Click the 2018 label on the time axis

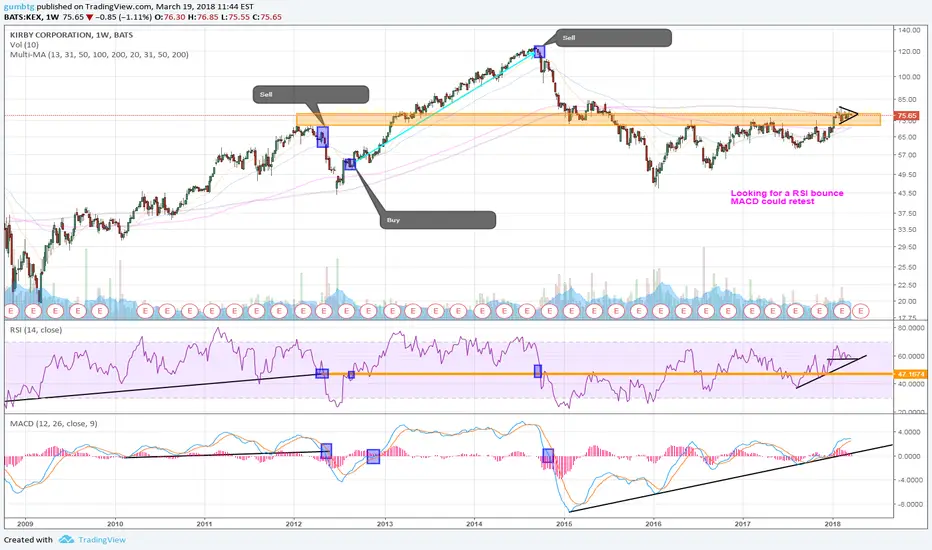[x=832, y=523]
